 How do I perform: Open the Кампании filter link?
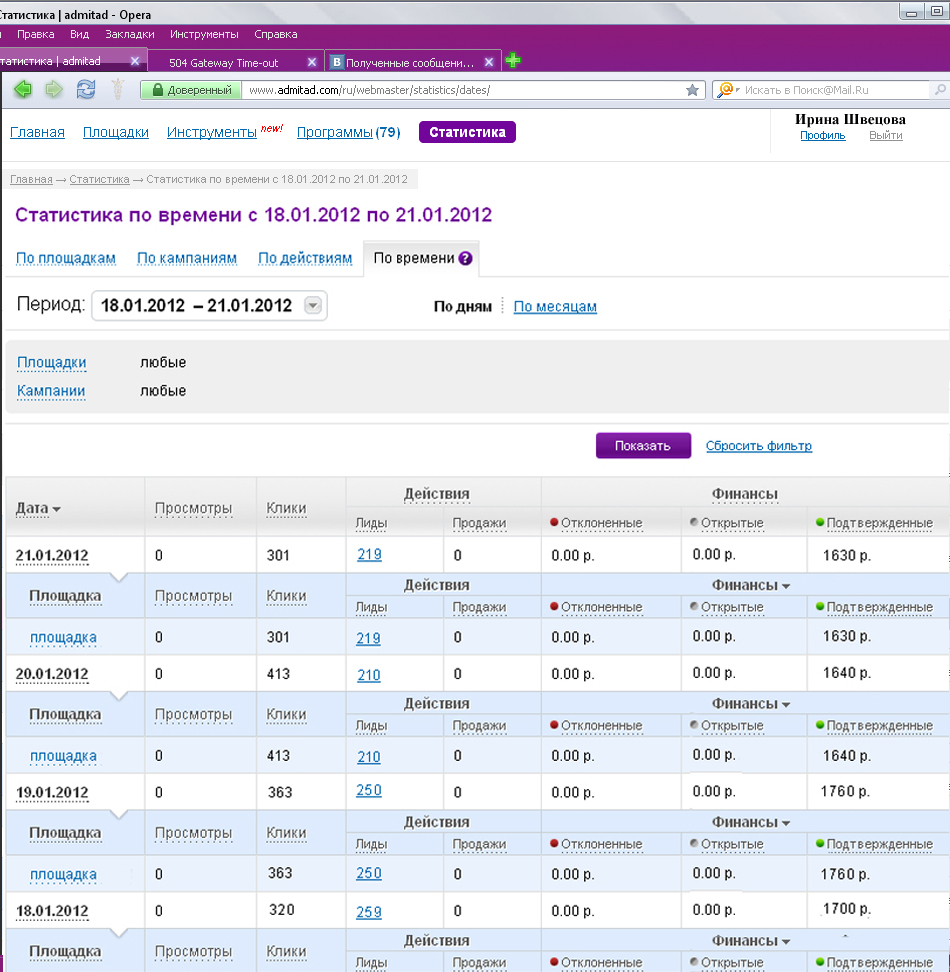point(51,391)
